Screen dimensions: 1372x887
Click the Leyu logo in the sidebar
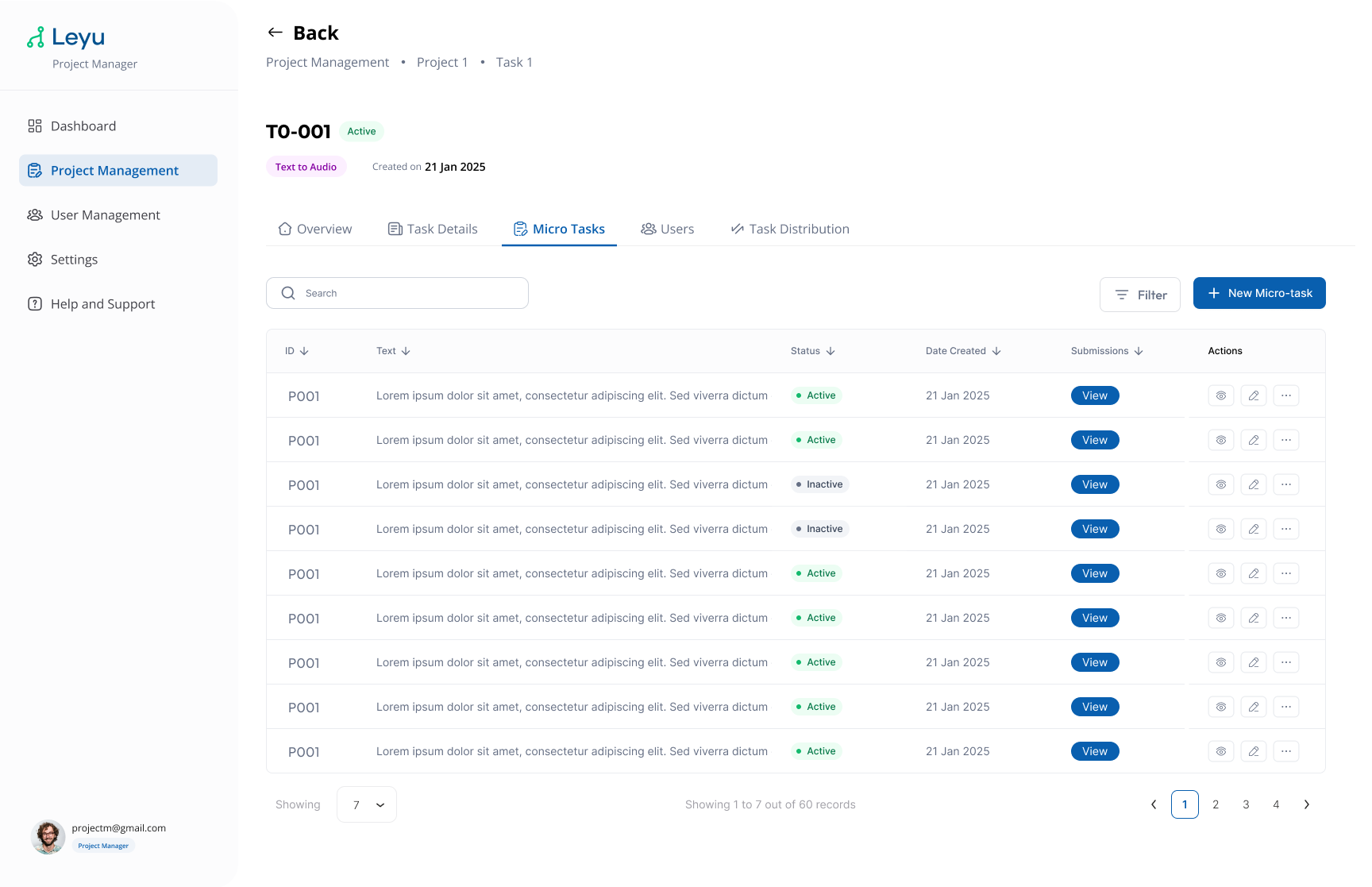67,37
